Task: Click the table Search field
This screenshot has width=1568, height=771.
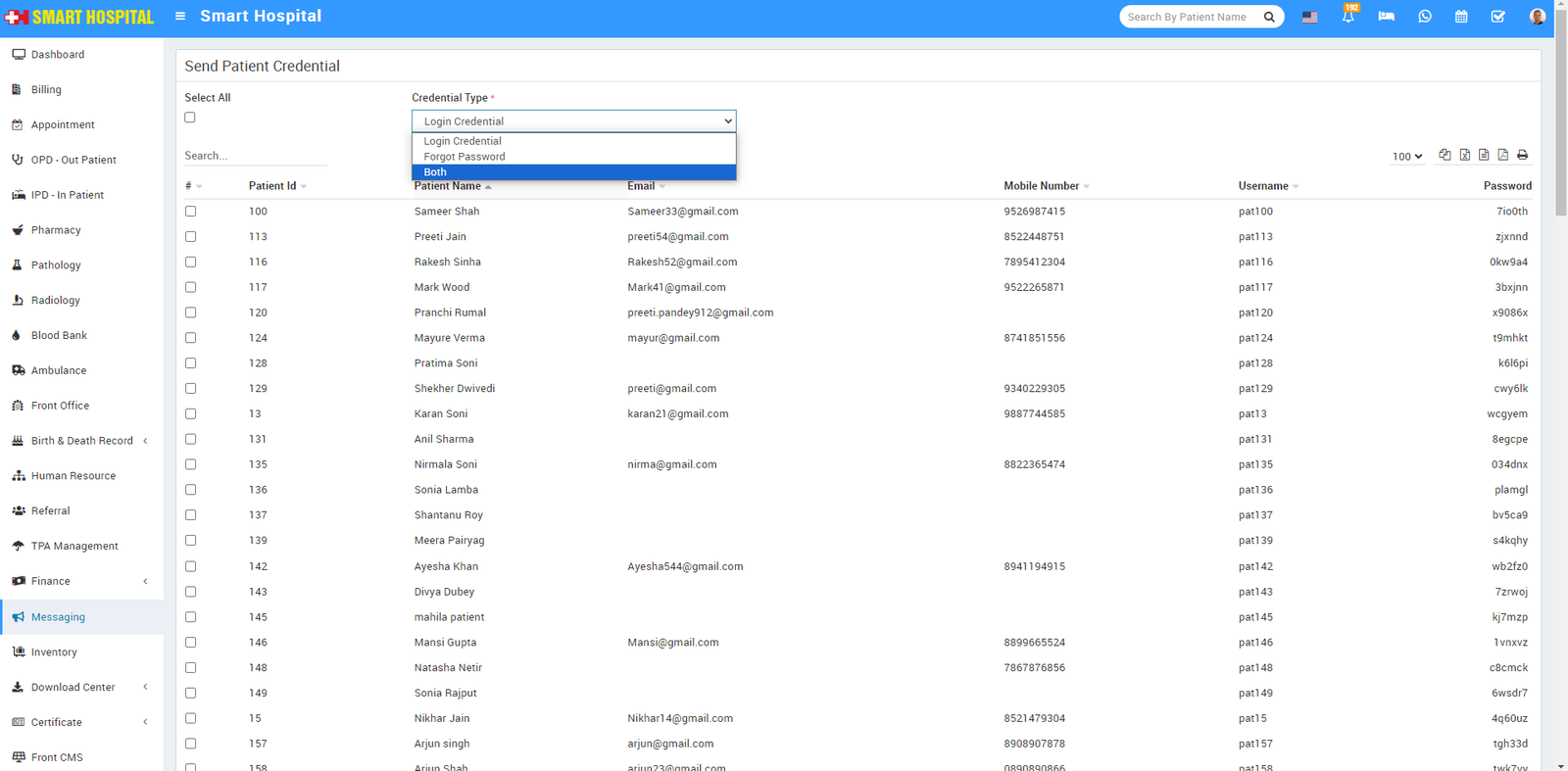Action: click(255, 156)
